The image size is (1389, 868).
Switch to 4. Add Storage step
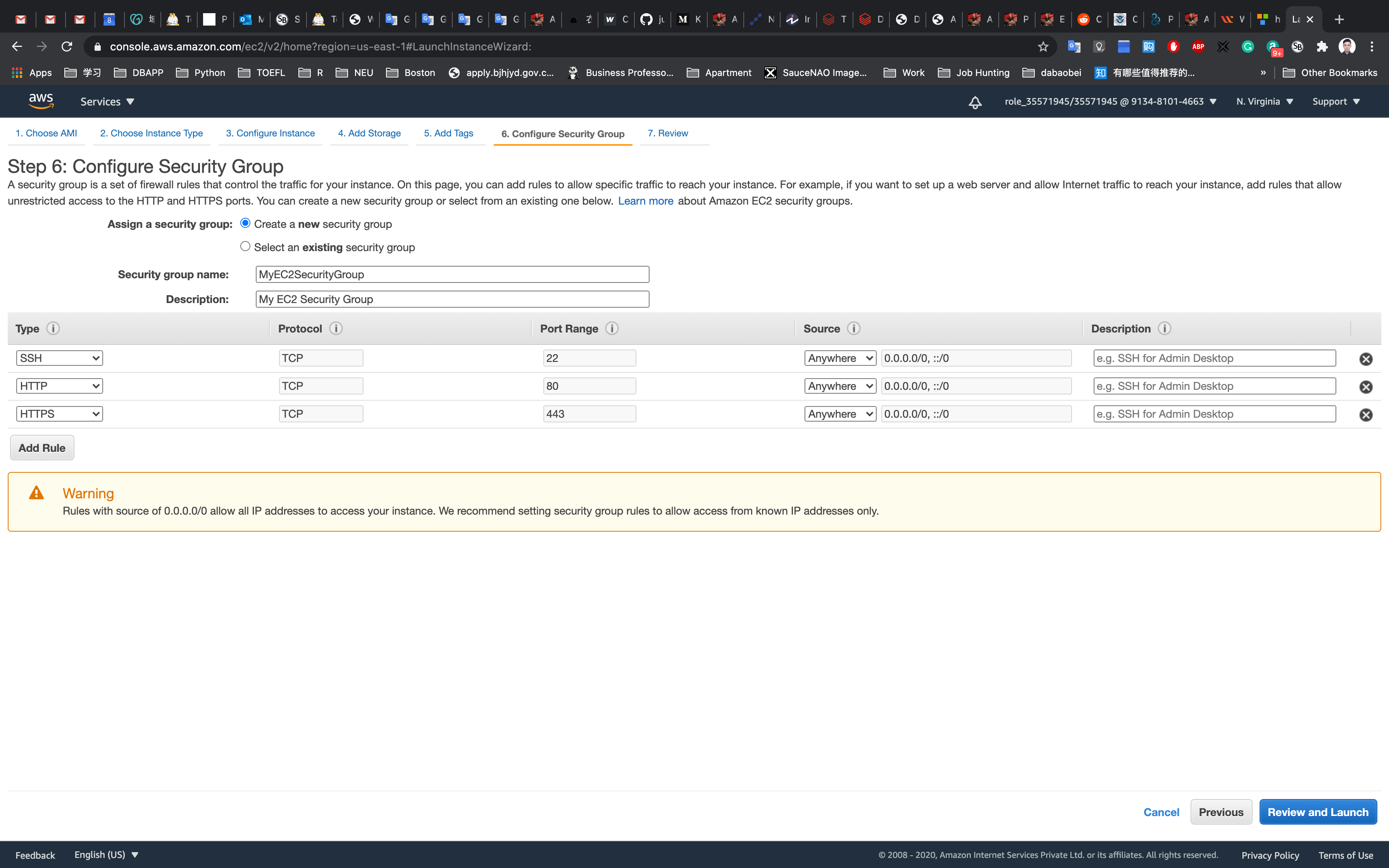(x=369, y=133)
